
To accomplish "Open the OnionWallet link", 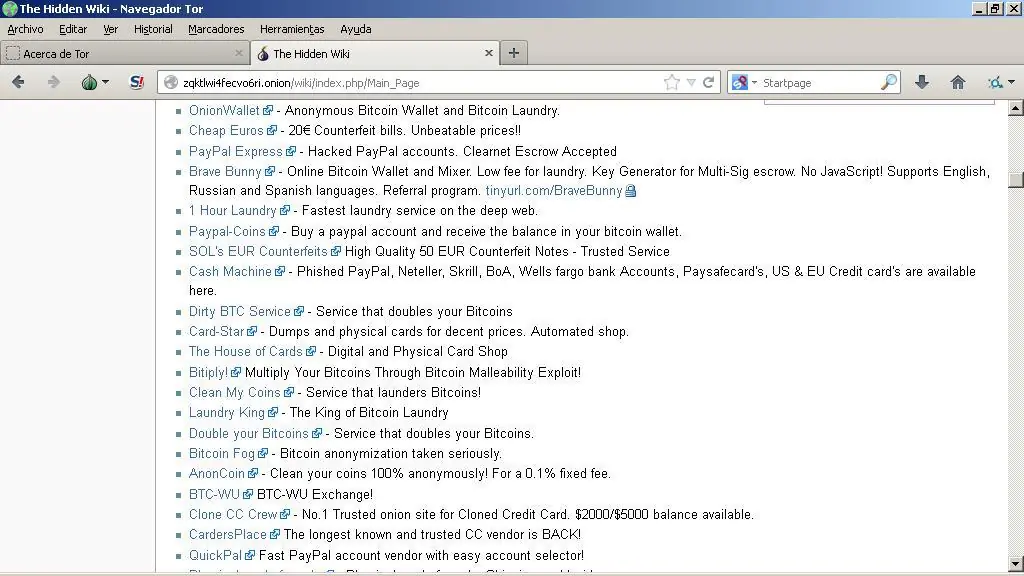I will coord(224,110).
